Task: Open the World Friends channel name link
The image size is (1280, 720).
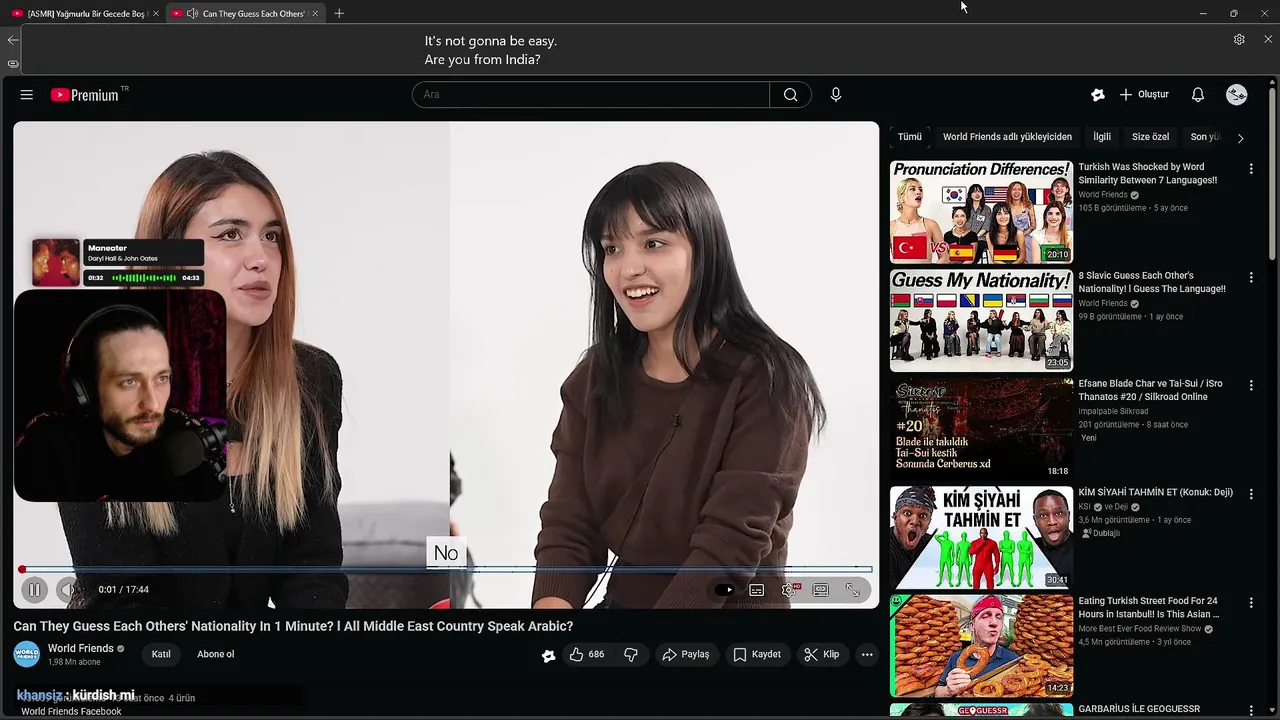Action: (x=81, y=649)
